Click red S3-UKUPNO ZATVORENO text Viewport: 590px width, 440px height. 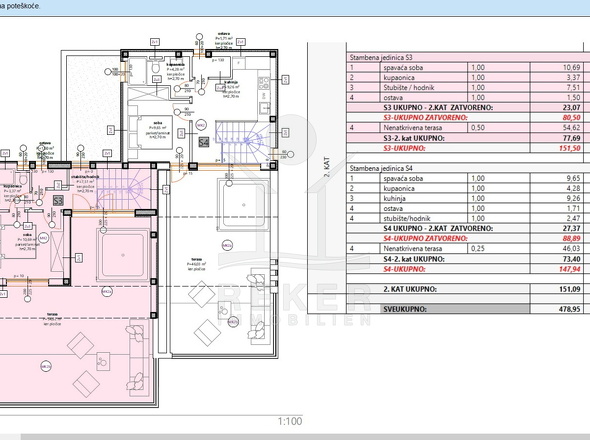pos(426,117)
